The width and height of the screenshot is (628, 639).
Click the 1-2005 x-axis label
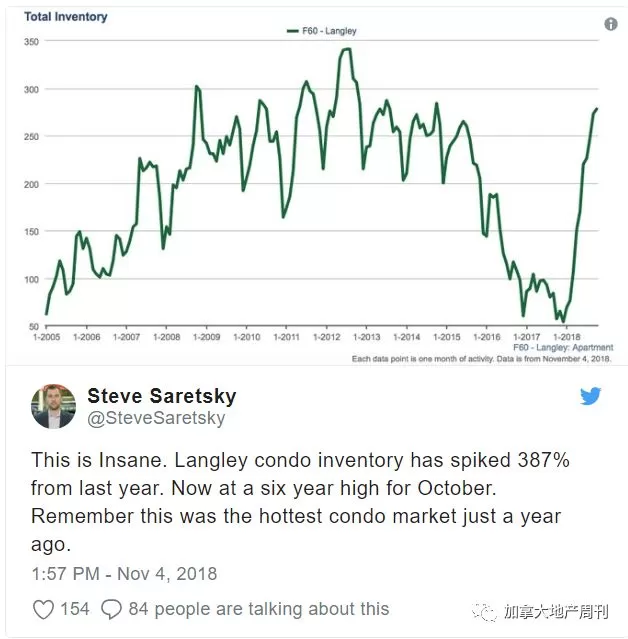coord(46,337)
